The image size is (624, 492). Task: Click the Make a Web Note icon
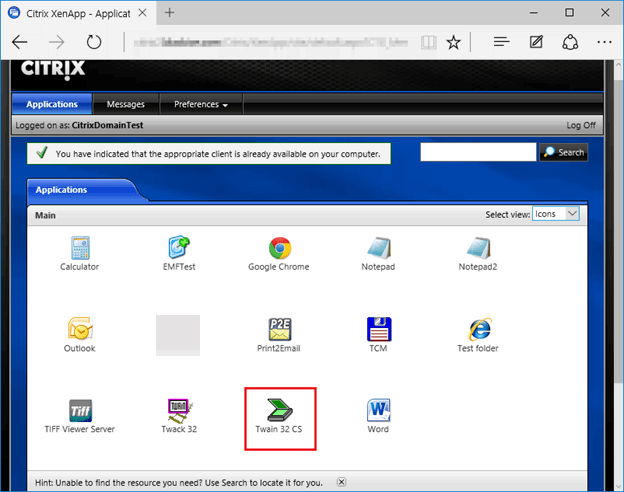(x=536, y=41)
